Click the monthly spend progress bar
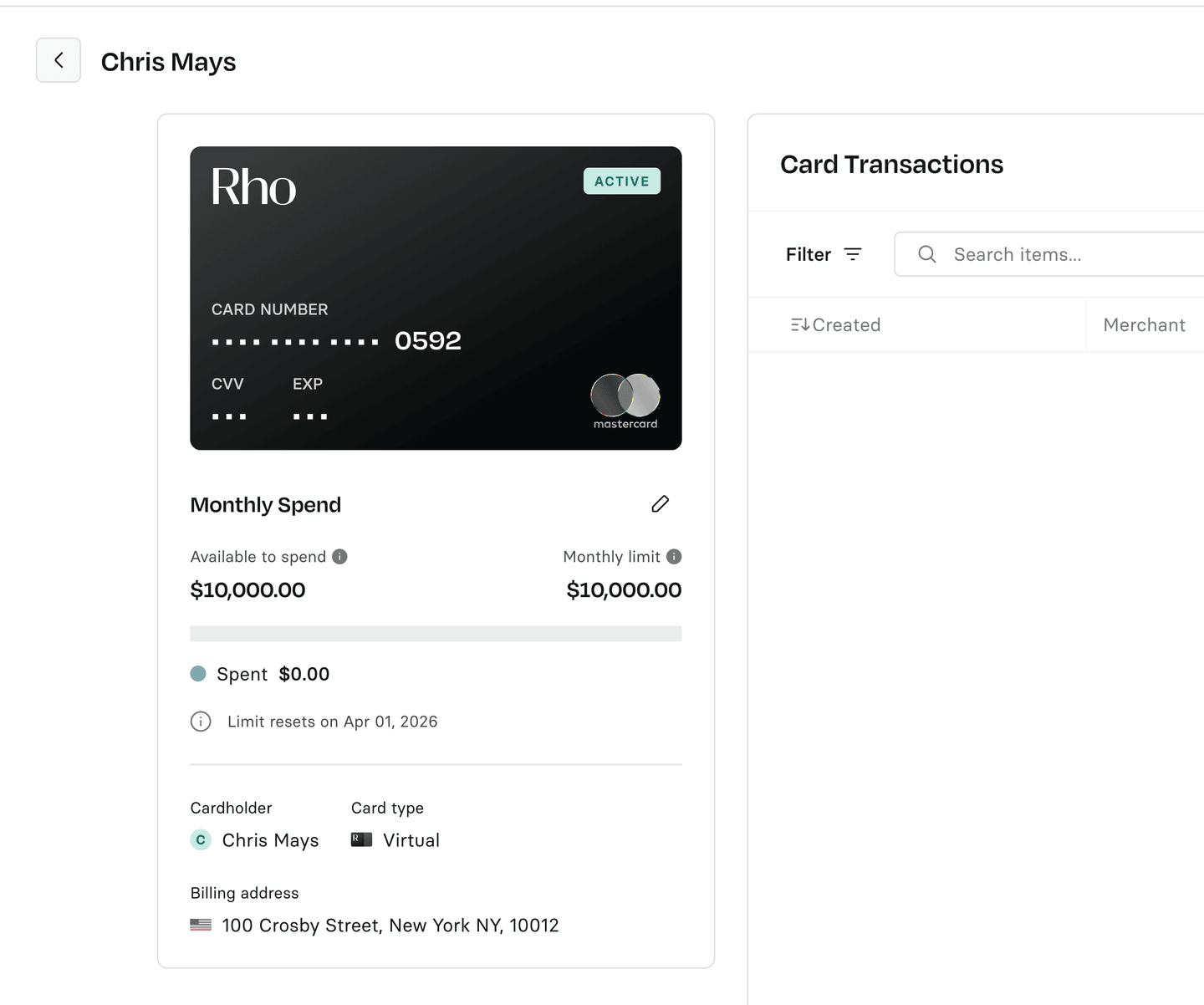 coord(436,634)
